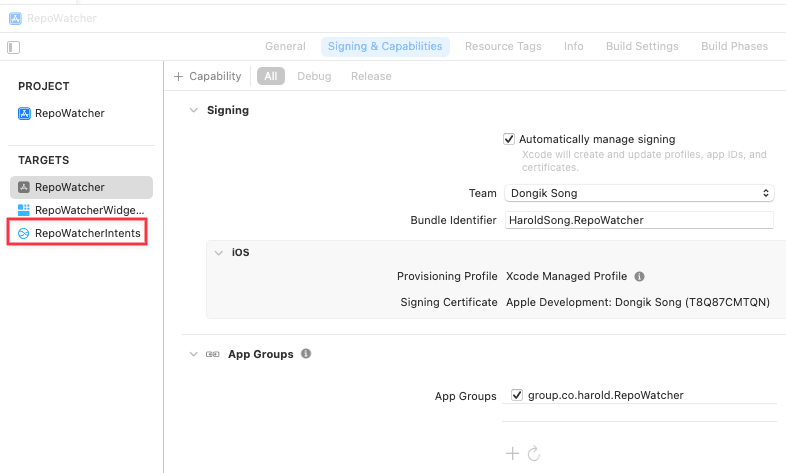Switch to the General tab
The image size is (786, 473).
point(285,47)
